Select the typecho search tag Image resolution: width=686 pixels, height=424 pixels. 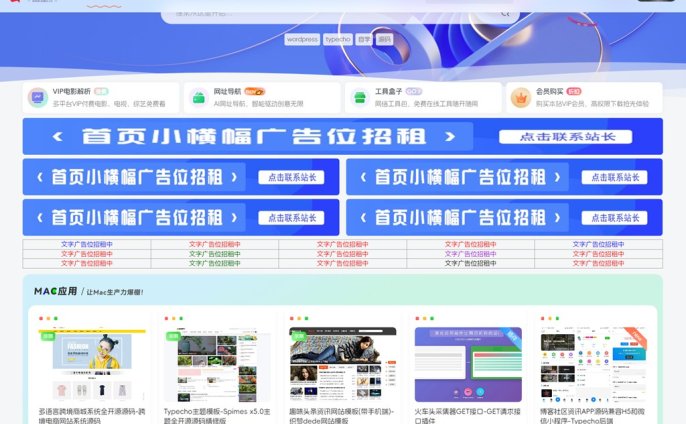tap(338, 39)
